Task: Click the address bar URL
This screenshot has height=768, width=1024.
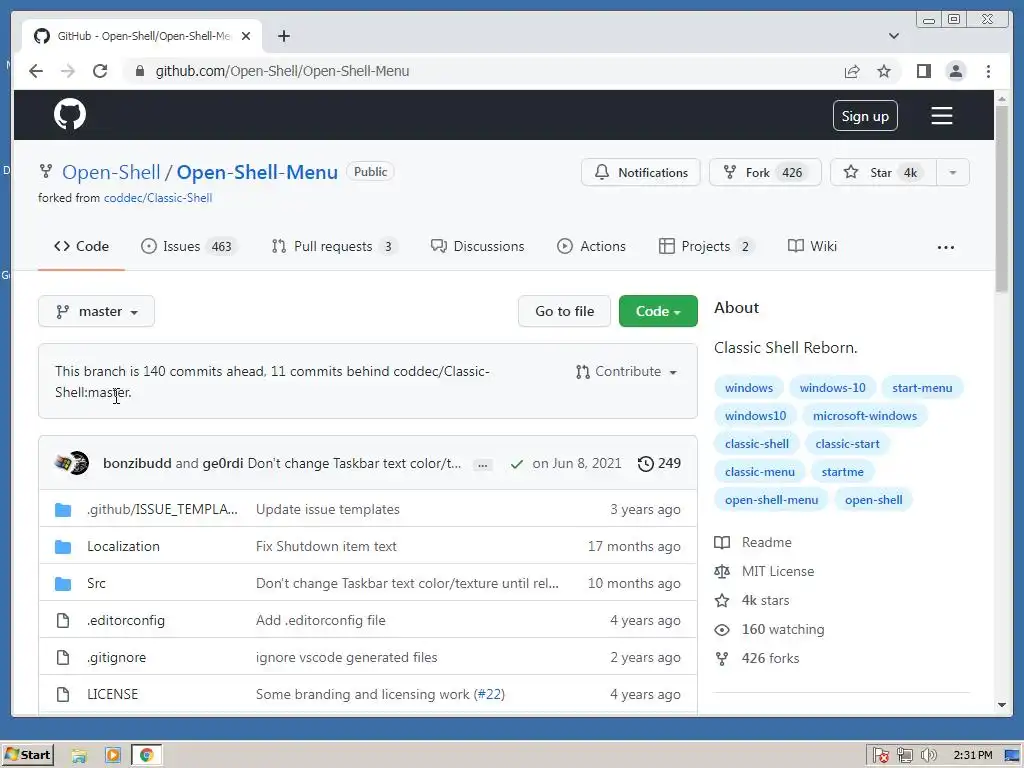Action: point(282,71)
